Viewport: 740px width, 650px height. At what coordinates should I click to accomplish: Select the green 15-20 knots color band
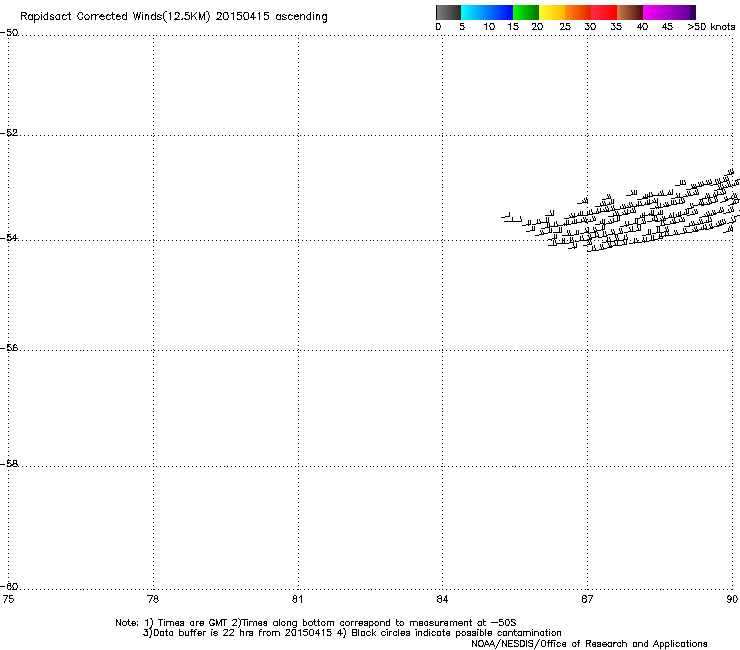[x=526, y=12]
